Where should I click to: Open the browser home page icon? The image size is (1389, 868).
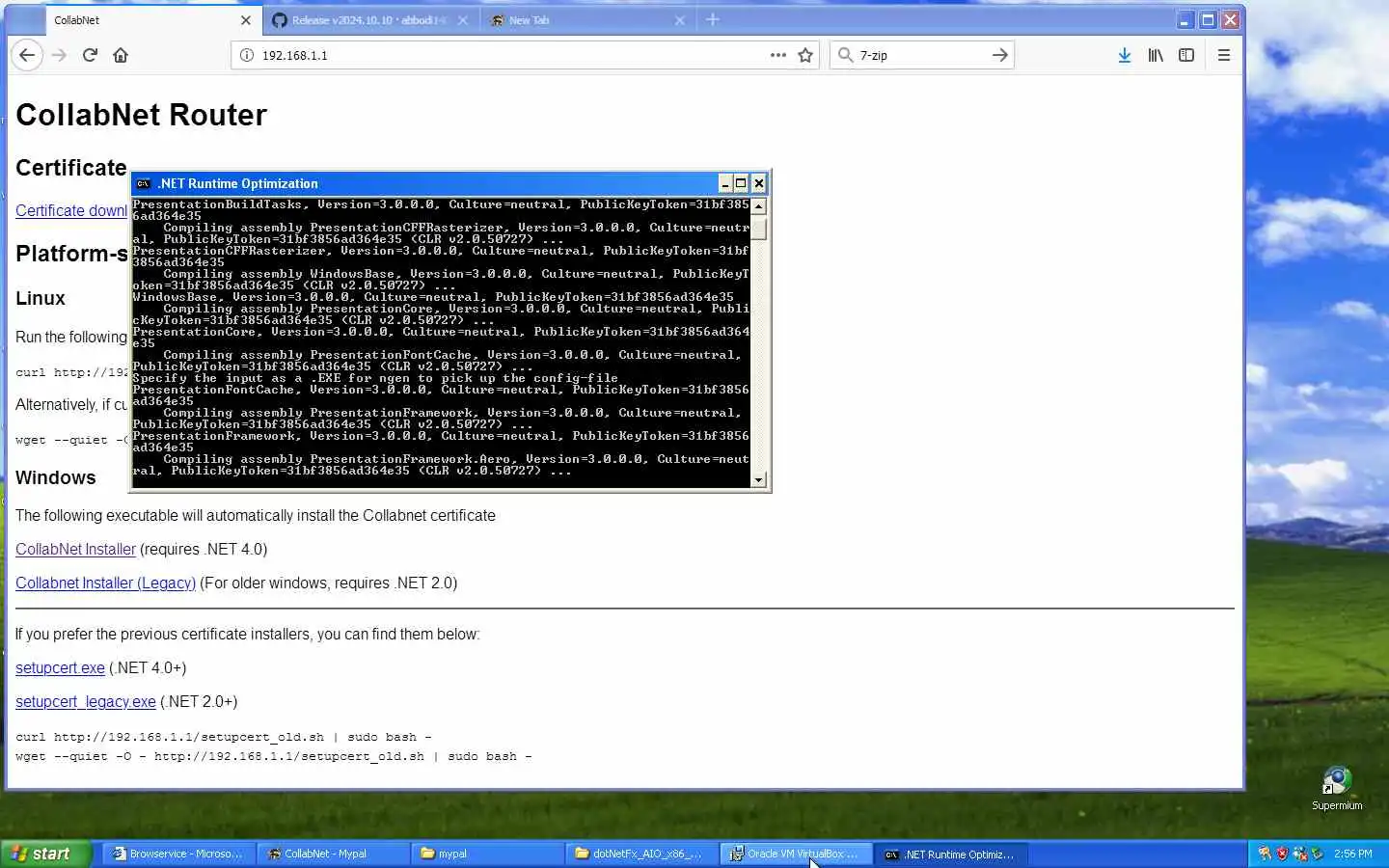click(x=121, y=55)
